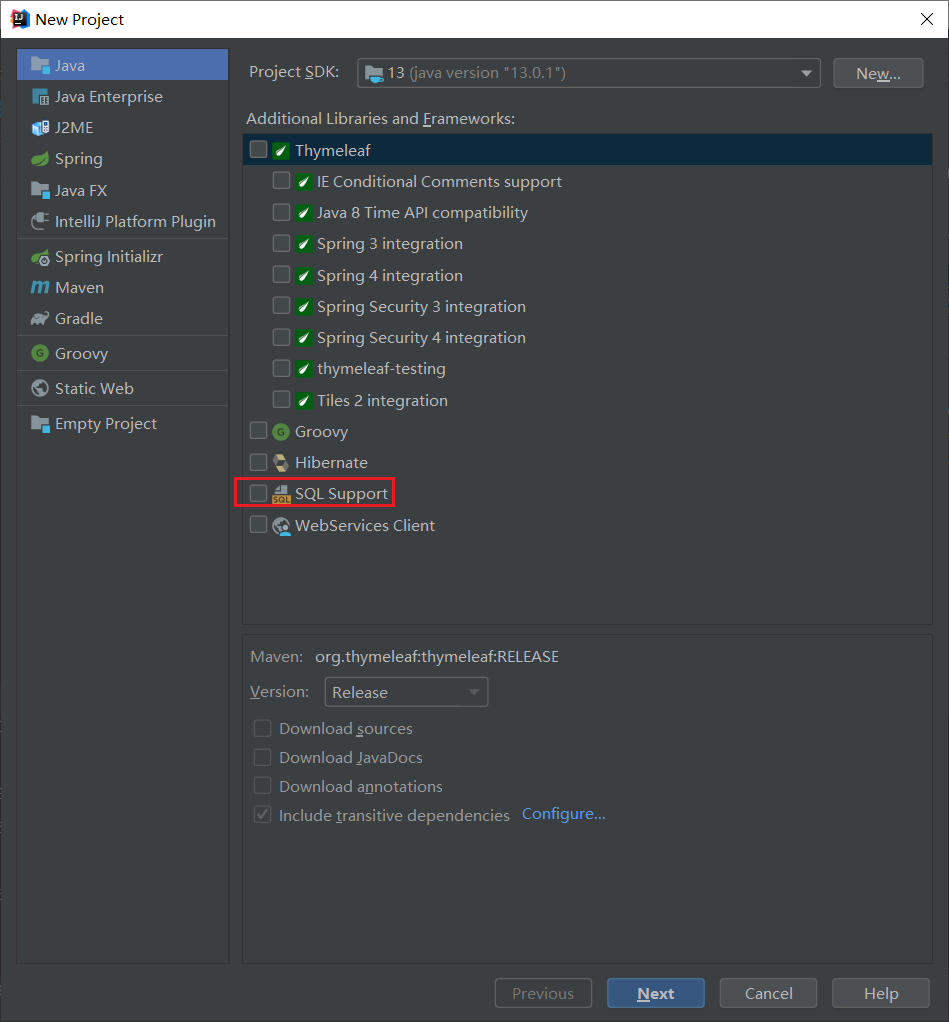Enable the Hibernate checkbox
Image resolution: width=949 pixels, height=1022 pixels.
[259, 462]
